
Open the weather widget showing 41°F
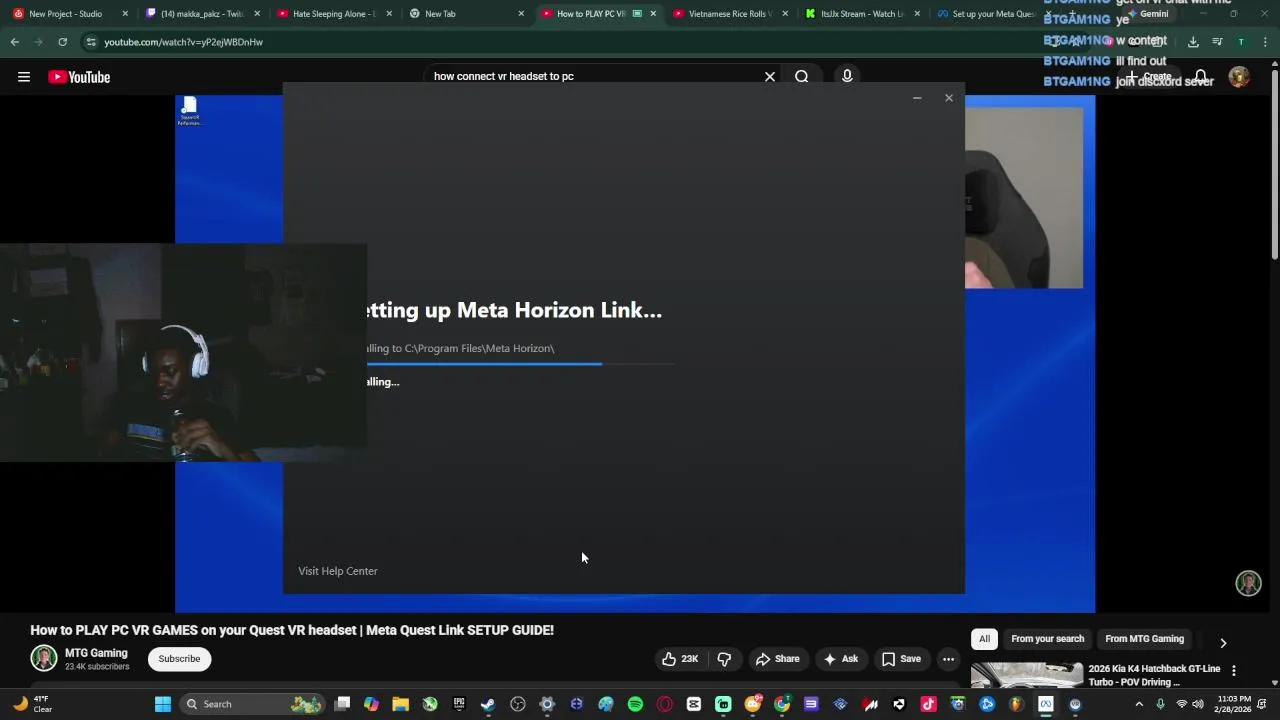coord(32,704)
